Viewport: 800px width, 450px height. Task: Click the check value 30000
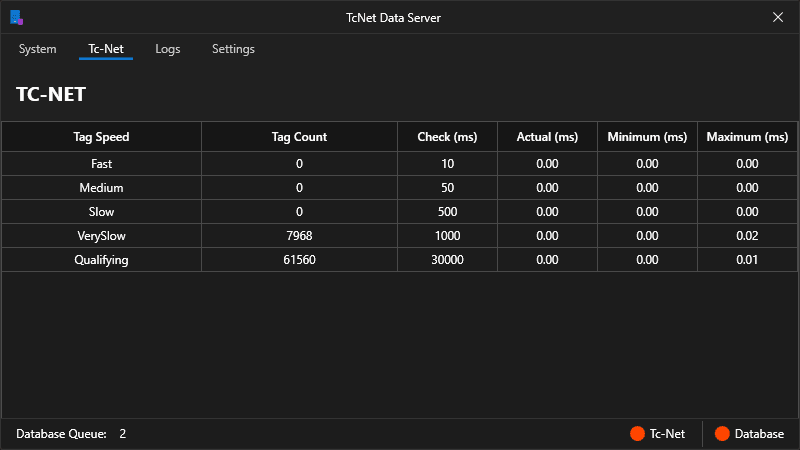point(447,260)
